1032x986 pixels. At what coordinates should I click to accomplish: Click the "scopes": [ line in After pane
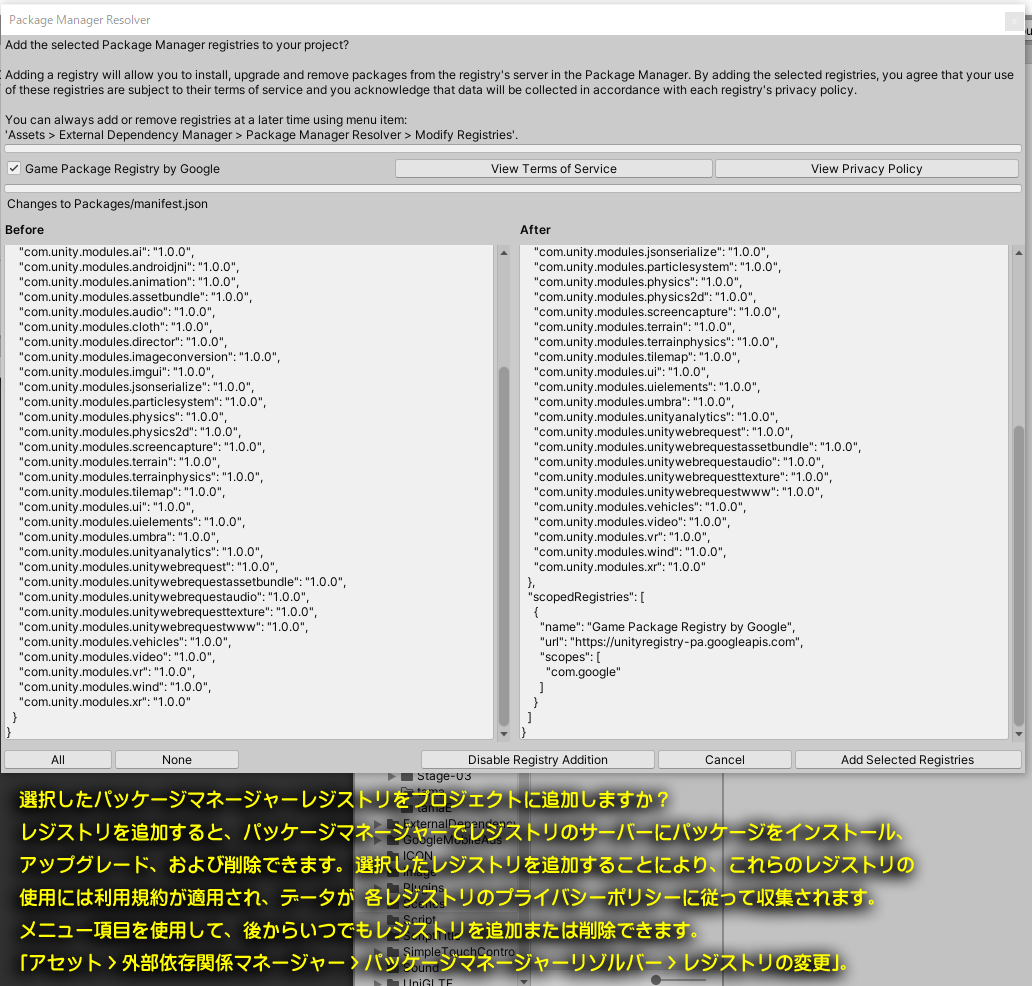570,658
